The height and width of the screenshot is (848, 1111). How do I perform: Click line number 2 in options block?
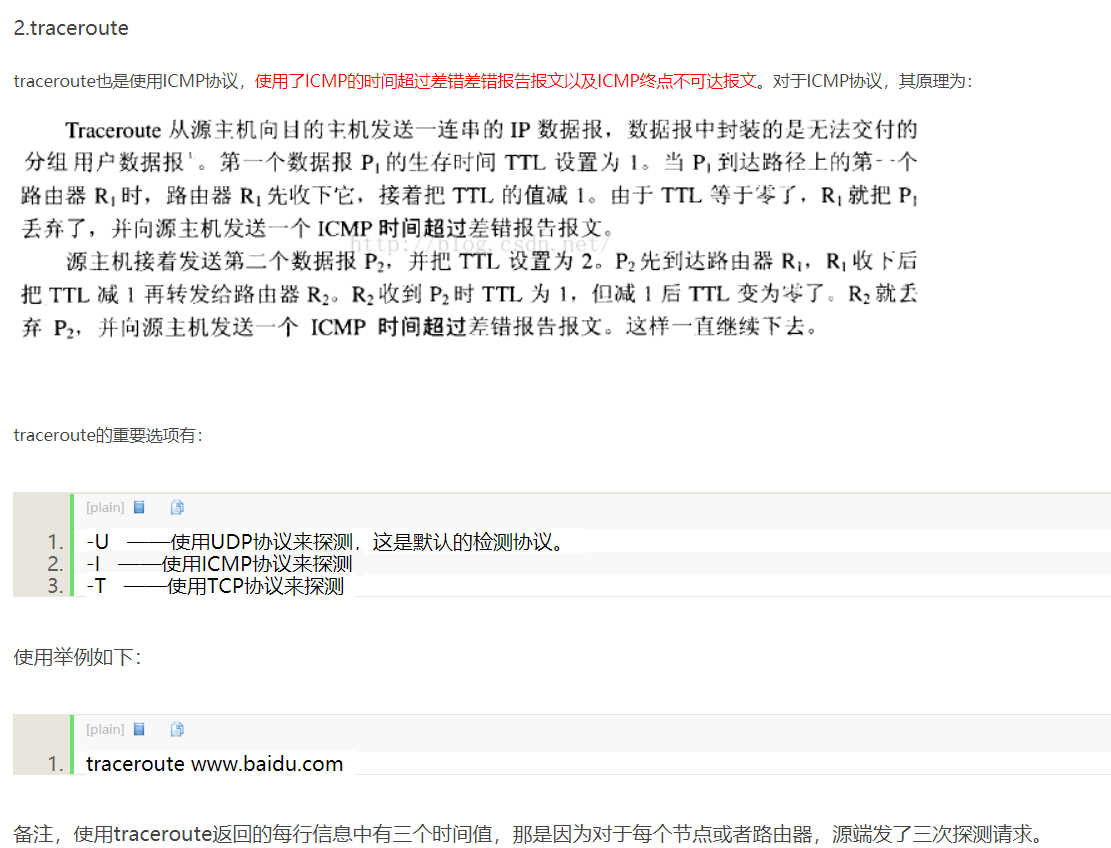[55, 564]
